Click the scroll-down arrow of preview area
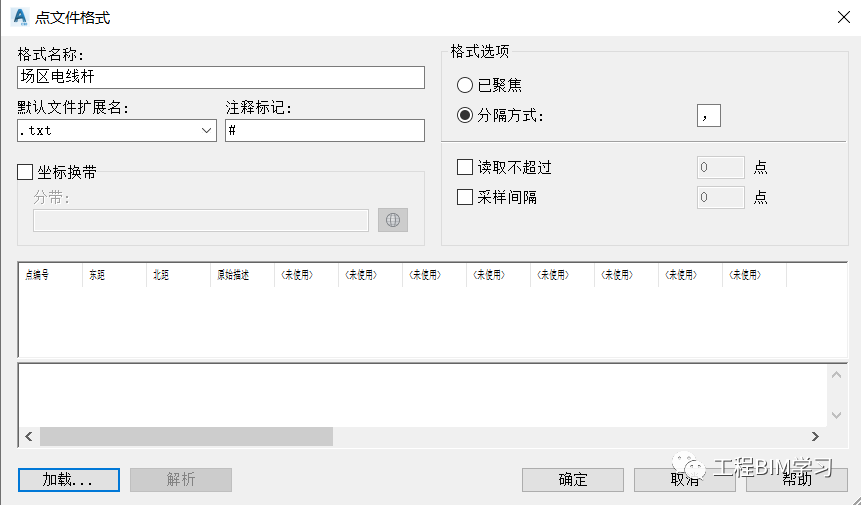 click(x=836, y=416)
